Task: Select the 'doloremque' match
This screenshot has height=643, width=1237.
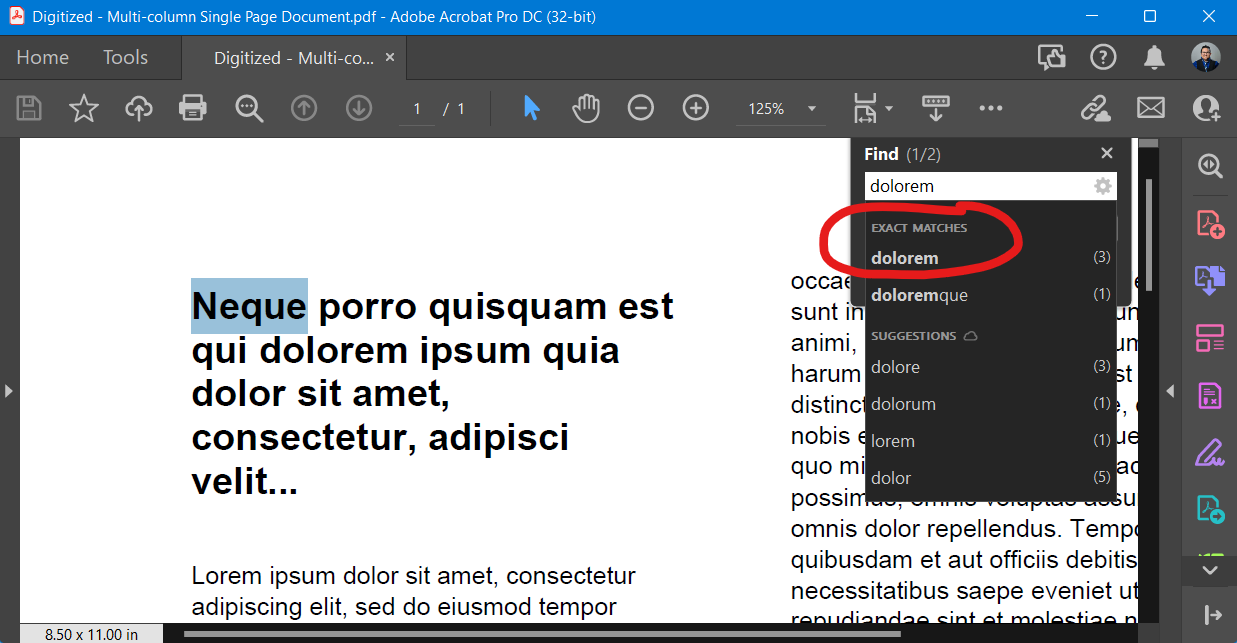Action: point(990,295)
